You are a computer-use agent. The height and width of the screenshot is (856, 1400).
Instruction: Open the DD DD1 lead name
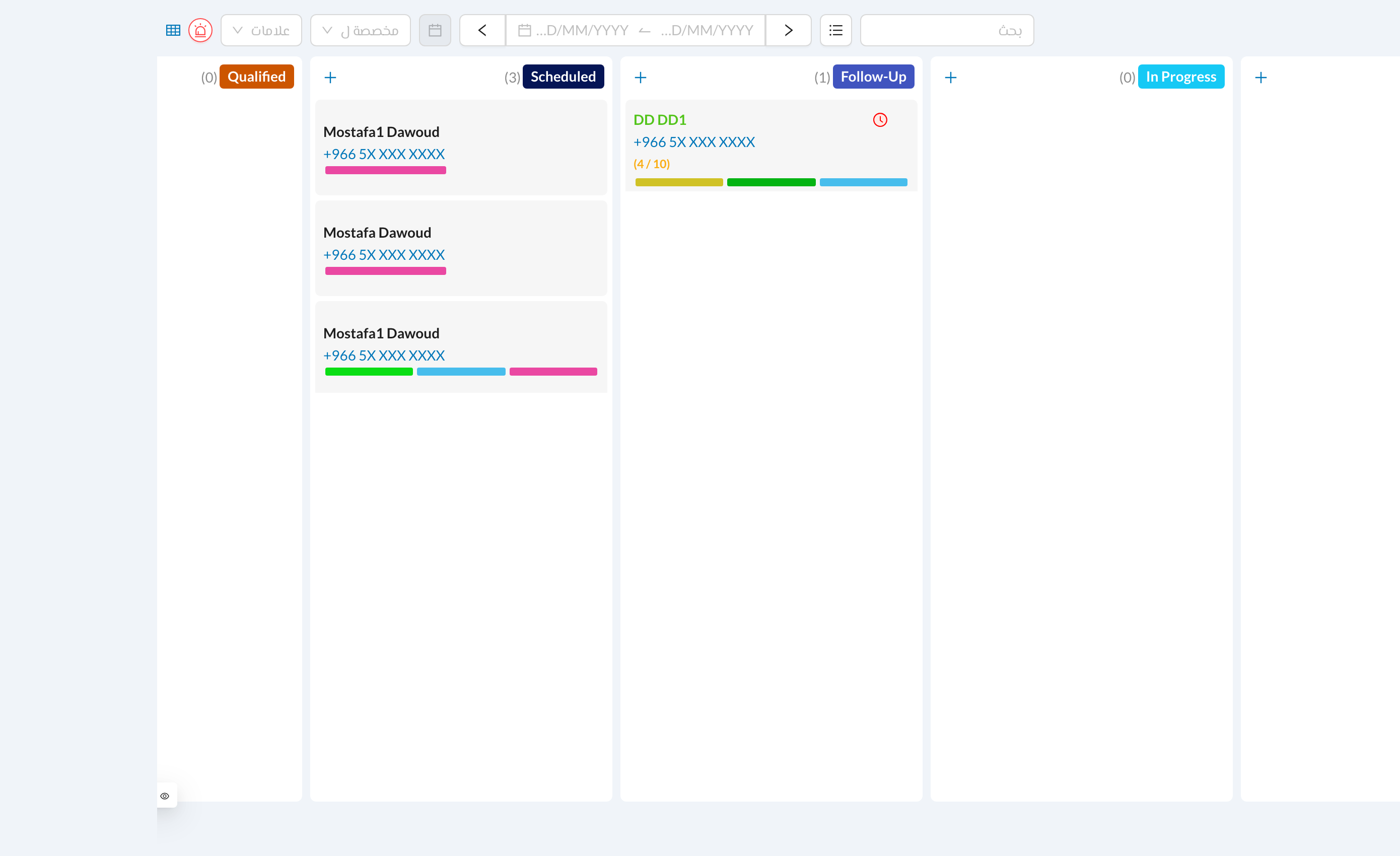click(660, 120)
